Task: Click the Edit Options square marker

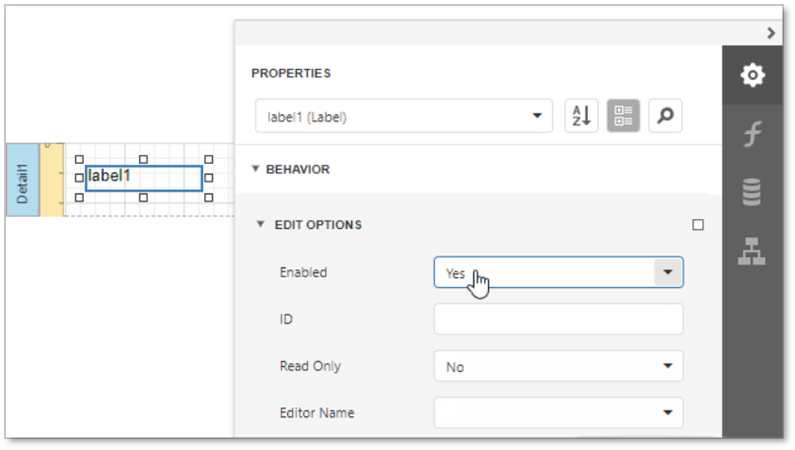Action: click(x=698, y=225)
